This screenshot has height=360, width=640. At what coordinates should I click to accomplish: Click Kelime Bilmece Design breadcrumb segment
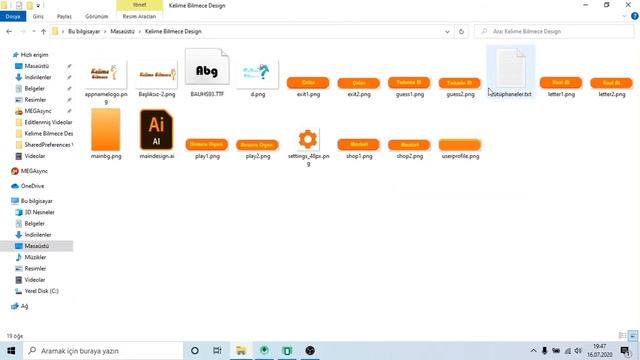[x=173, y=31]
